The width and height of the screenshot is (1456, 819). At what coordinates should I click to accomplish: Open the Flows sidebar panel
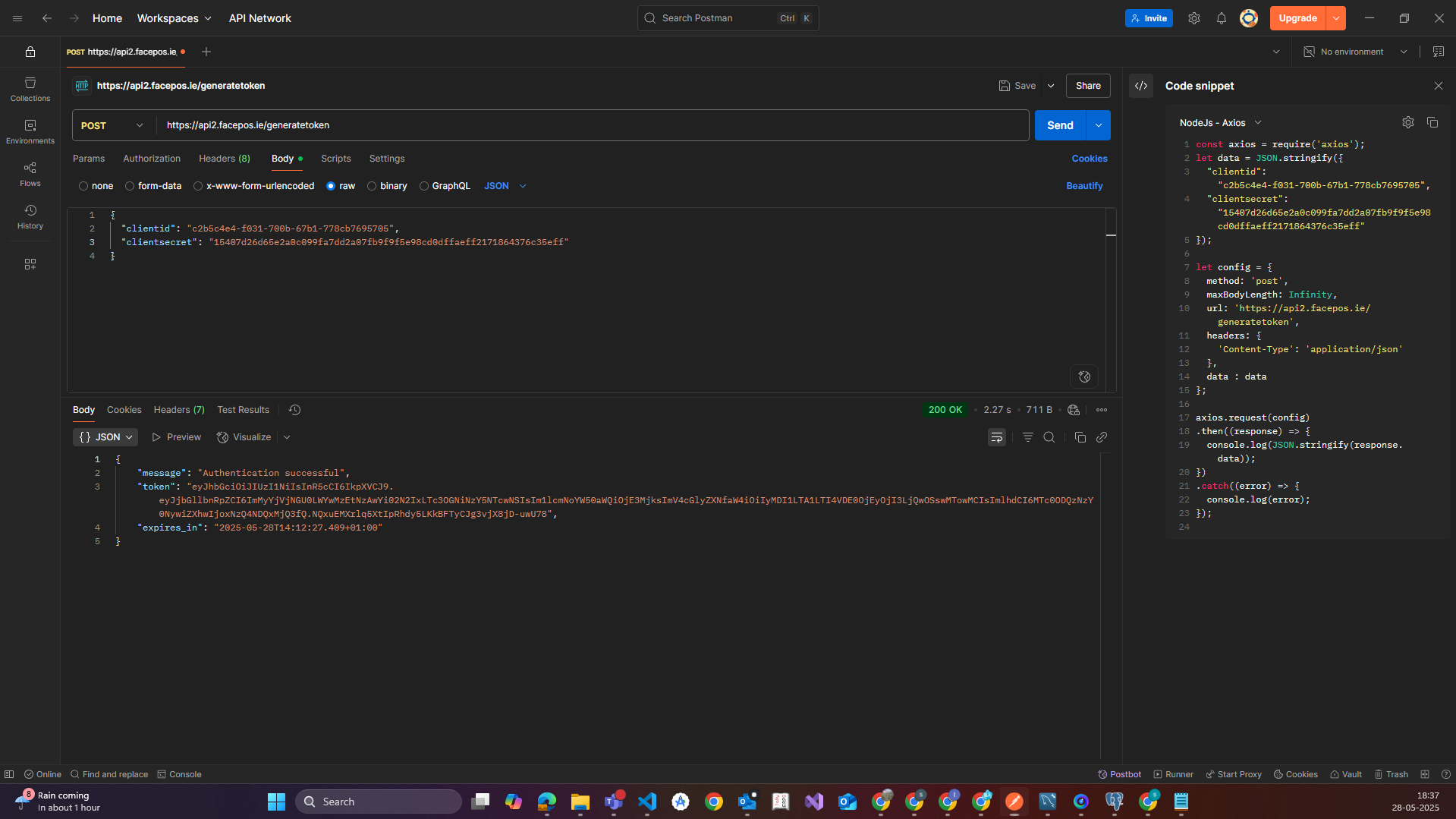(x=30, y=174)
